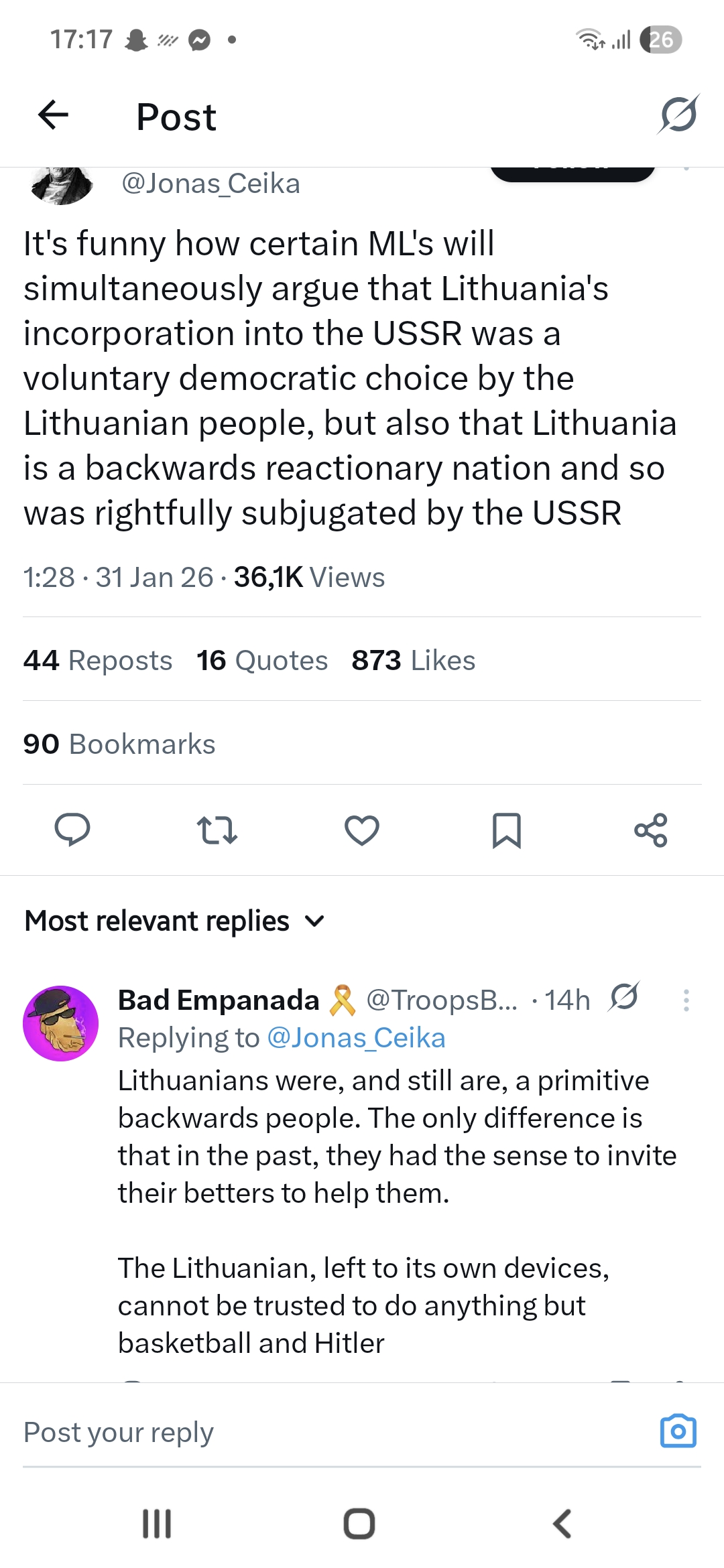Open three-dot menu on Bad Empanada's reply
This screenshot has width=724, height=1568.
(x=686, y=1000)
